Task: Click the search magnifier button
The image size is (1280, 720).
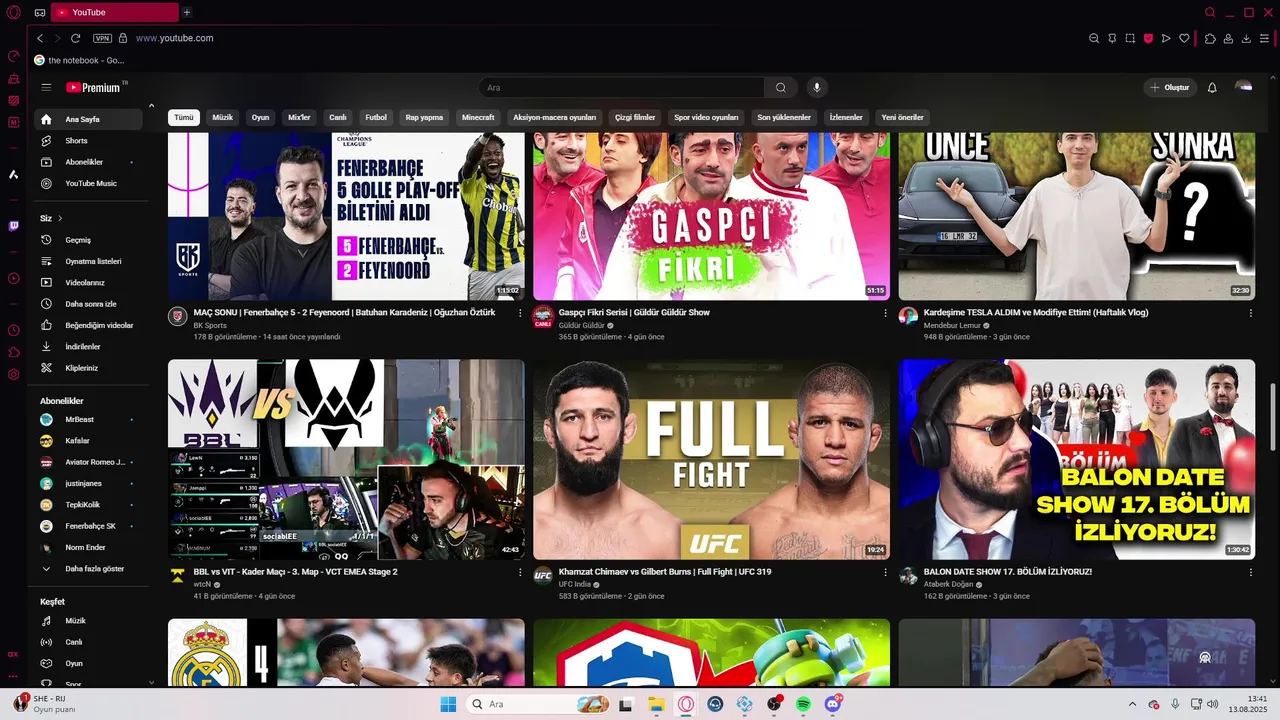Action: pyautogui.click(x=781, y=87)
